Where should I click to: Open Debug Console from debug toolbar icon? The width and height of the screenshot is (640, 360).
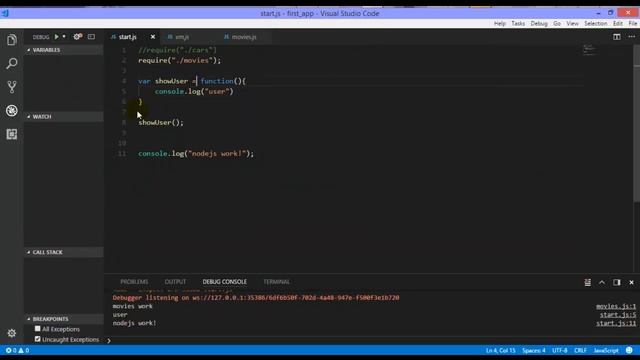click(91, 37)
